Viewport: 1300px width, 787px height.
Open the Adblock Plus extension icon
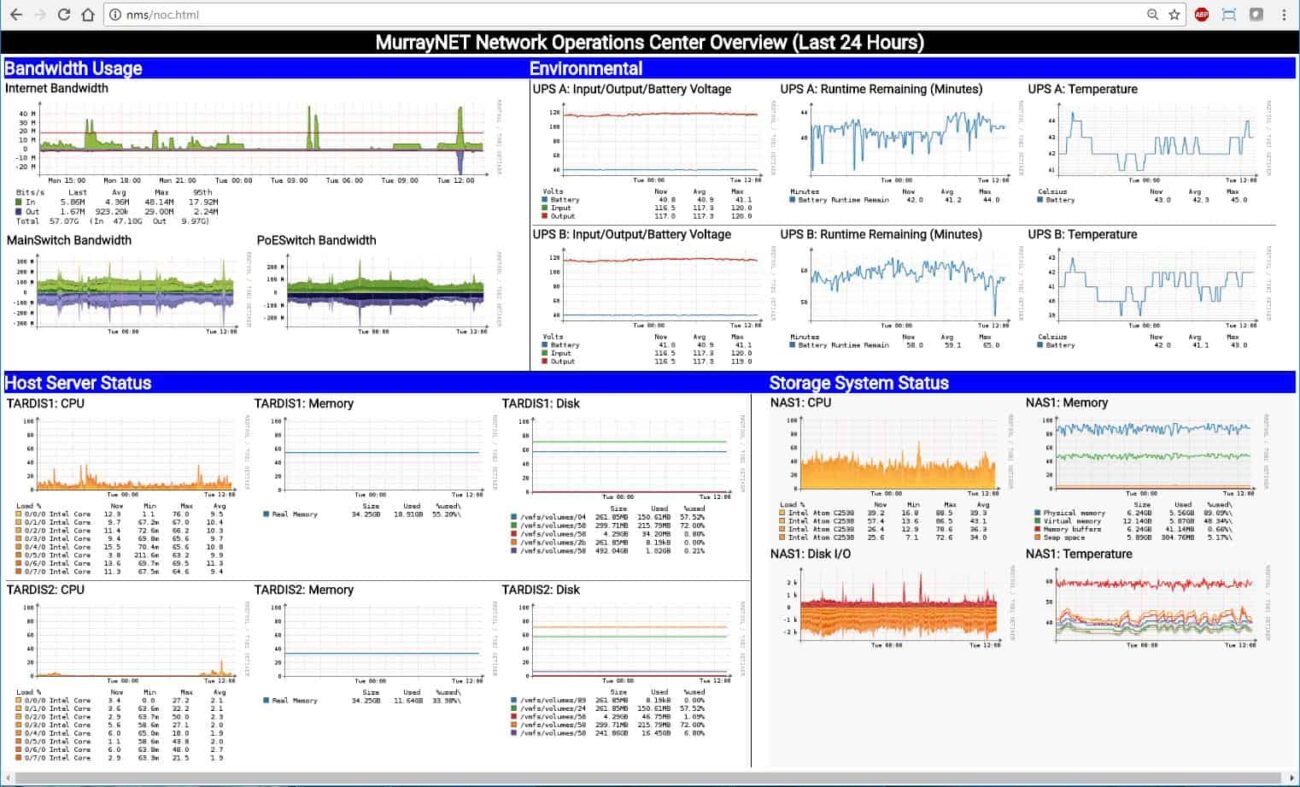pyautogui.click(x=1202, y=15)
